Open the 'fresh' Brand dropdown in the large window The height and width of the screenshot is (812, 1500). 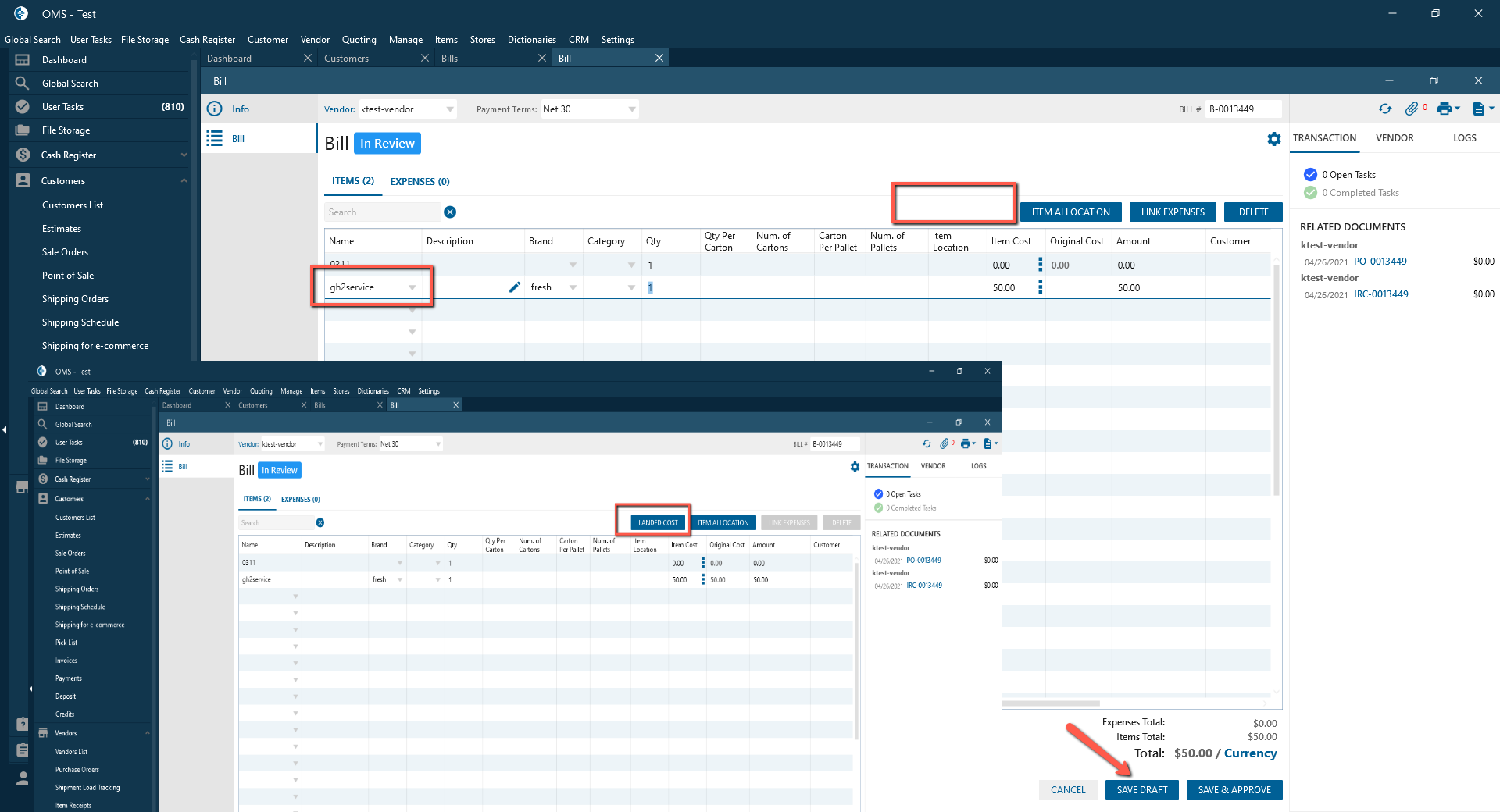[573, 287]
